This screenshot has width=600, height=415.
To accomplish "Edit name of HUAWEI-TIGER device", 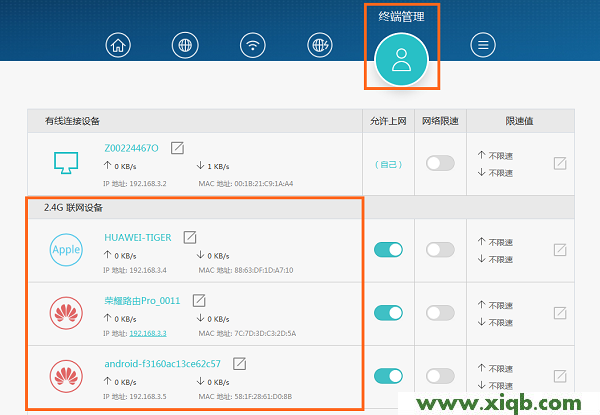I will [189, 237].
